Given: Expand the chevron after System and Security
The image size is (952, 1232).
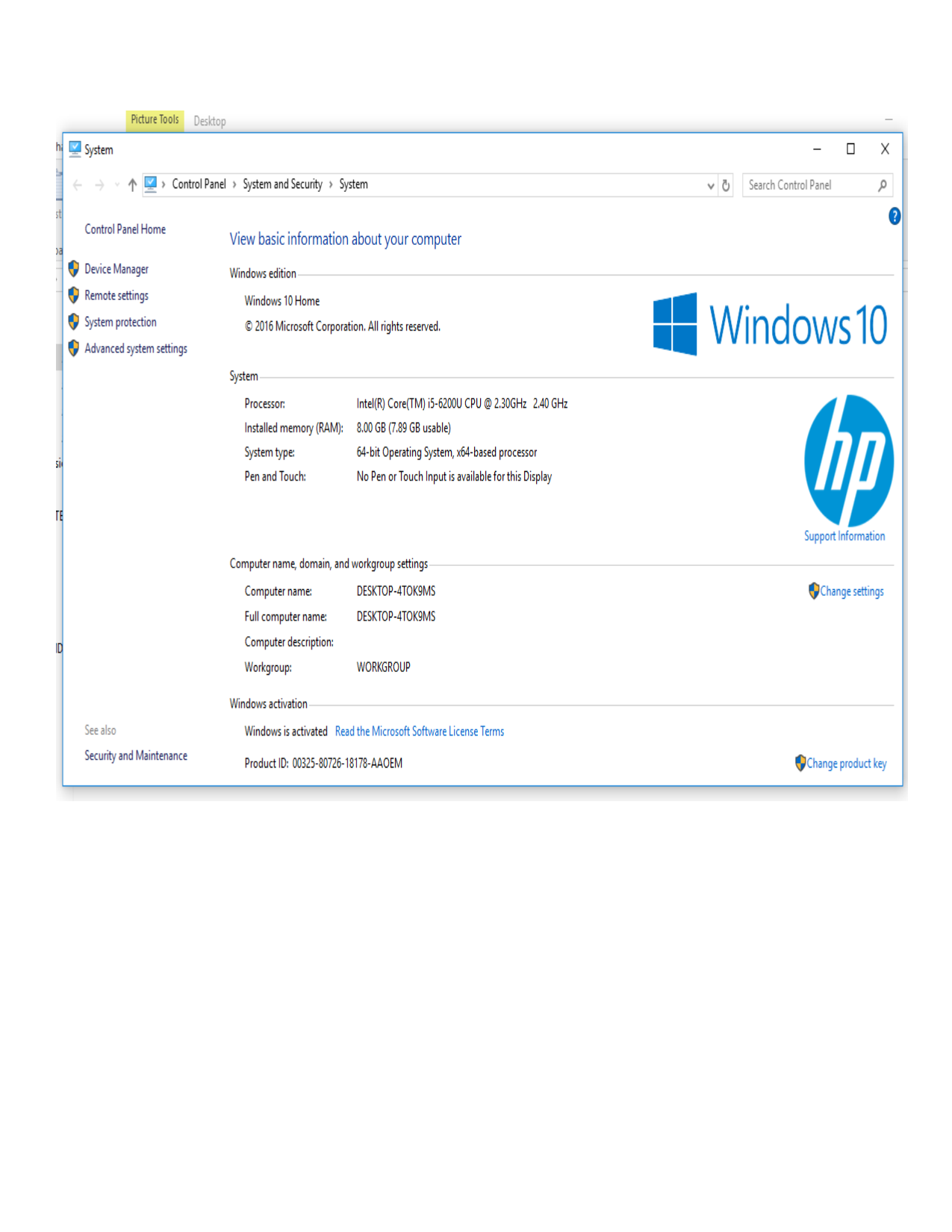Looking at the screenshot, I should pyautogui.click(x=331, y=184).
